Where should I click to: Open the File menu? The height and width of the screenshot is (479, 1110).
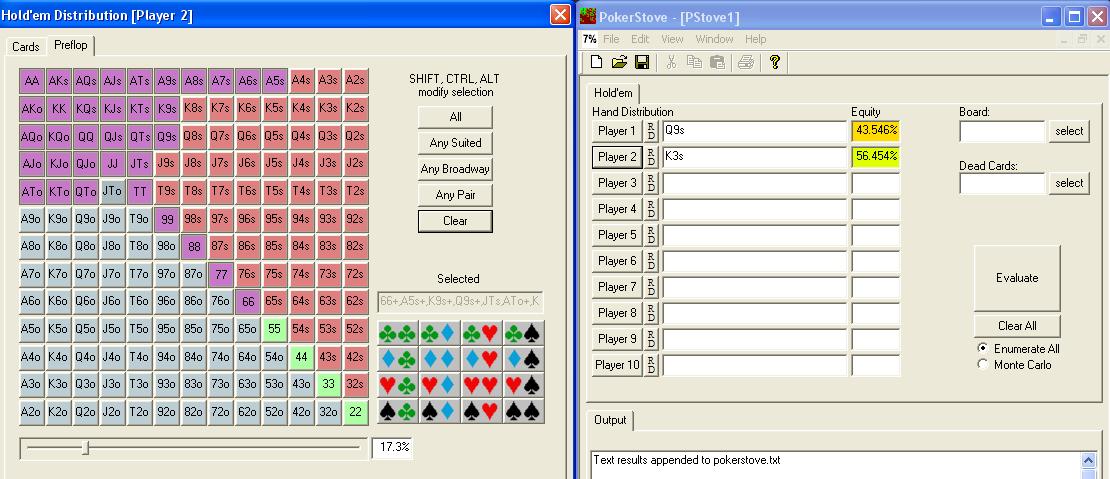[611, 39]
